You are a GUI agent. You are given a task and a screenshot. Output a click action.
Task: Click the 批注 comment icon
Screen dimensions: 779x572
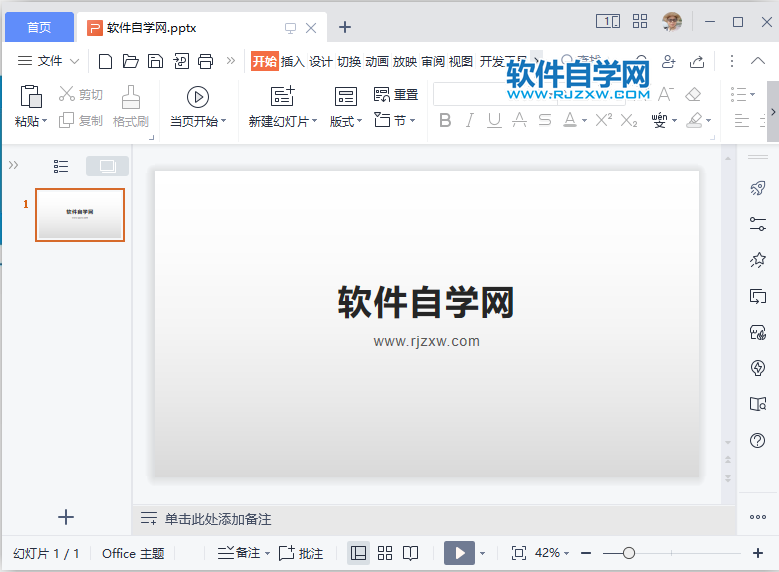301,553
